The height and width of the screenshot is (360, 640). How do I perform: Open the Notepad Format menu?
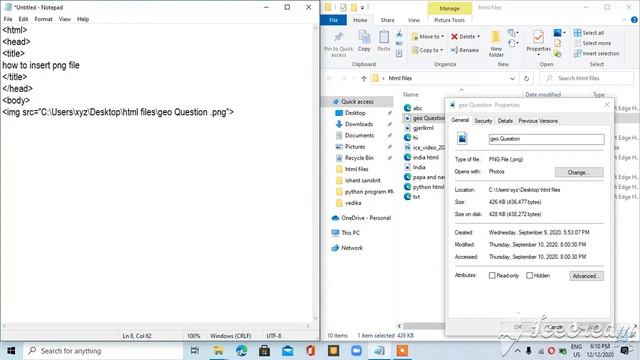tap(43, 19)
